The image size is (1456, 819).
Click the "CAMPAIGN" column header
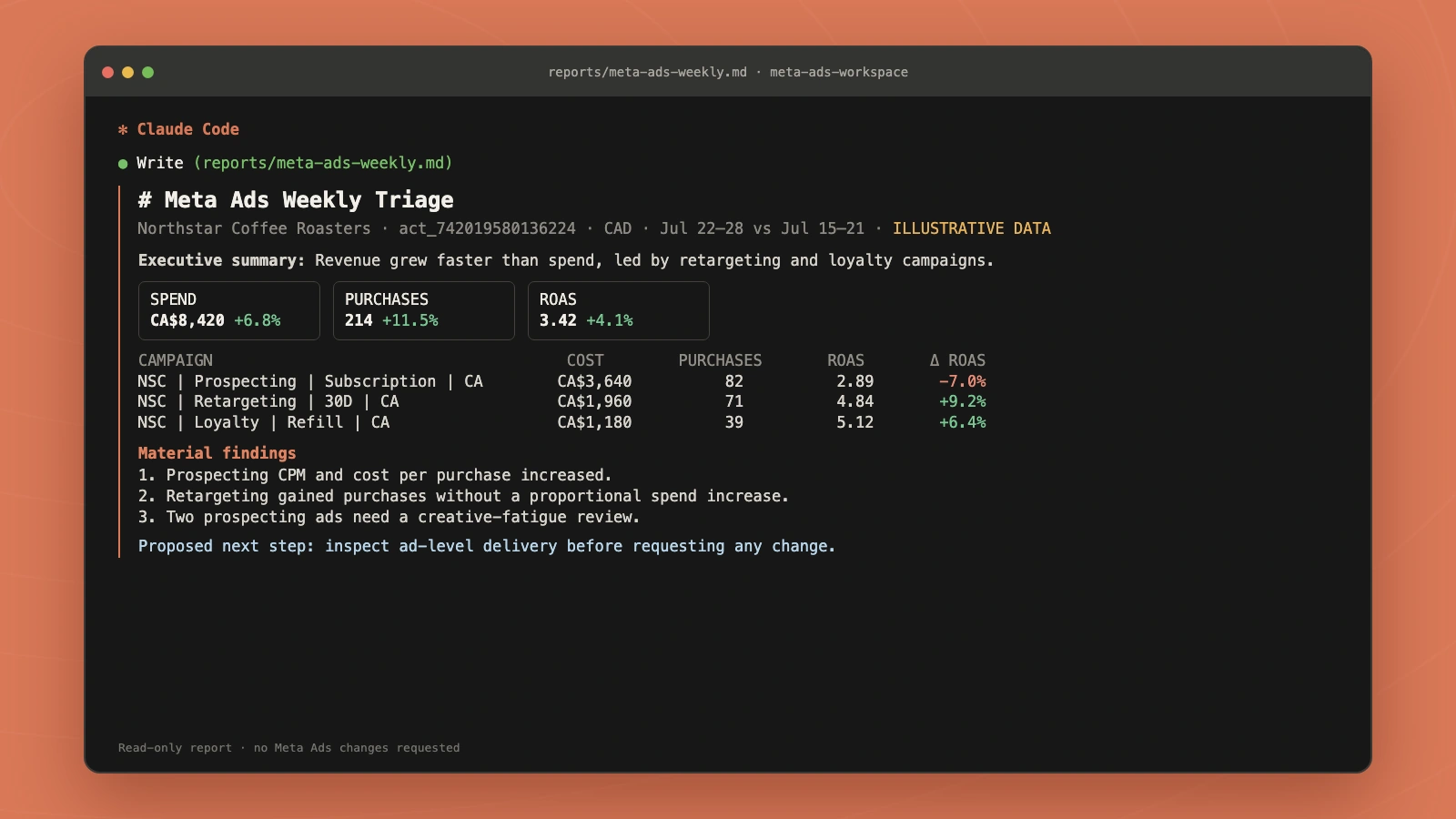point(176,360)
